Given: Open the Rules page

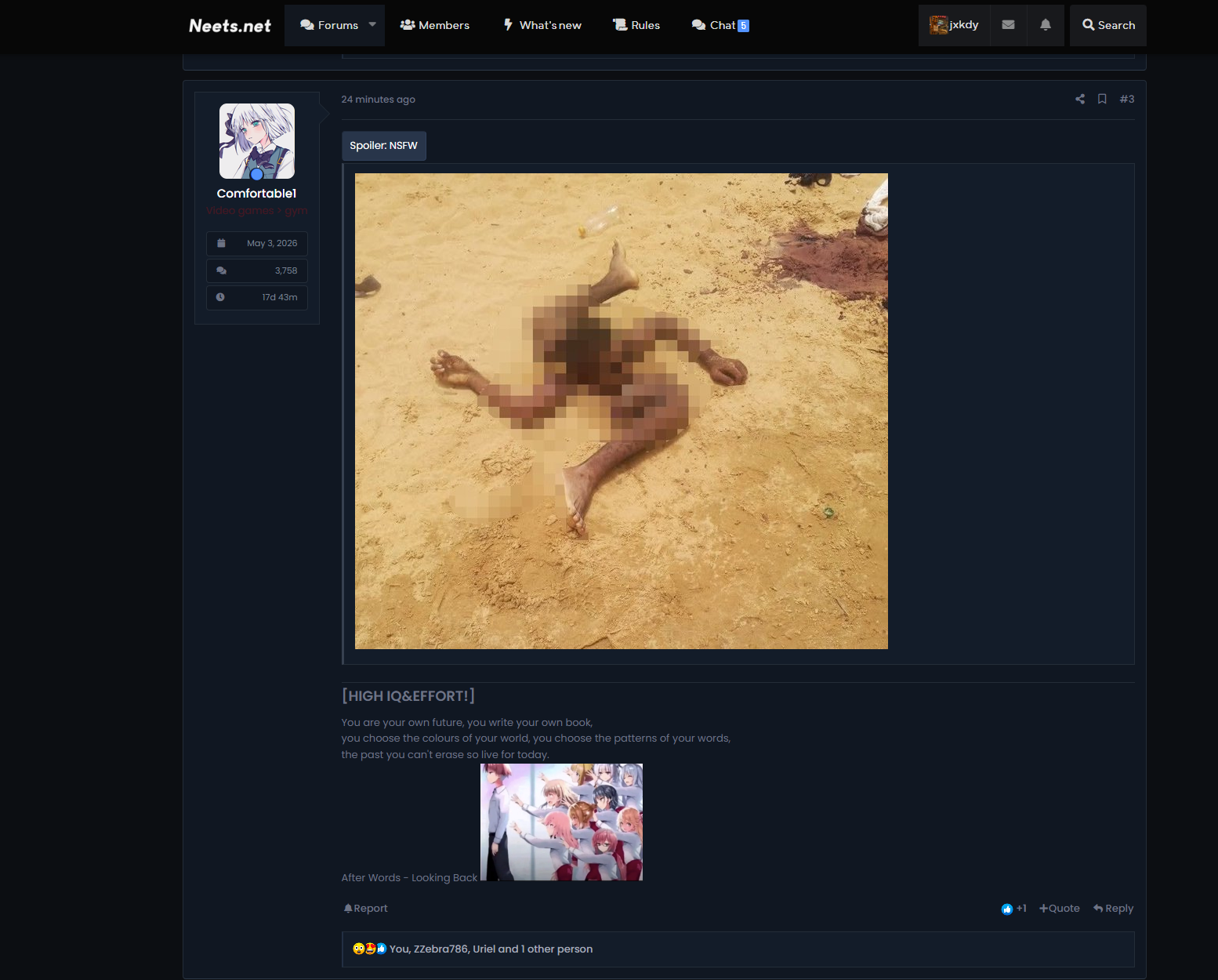Looking at the screenshot, I should (x=636, y=25).
